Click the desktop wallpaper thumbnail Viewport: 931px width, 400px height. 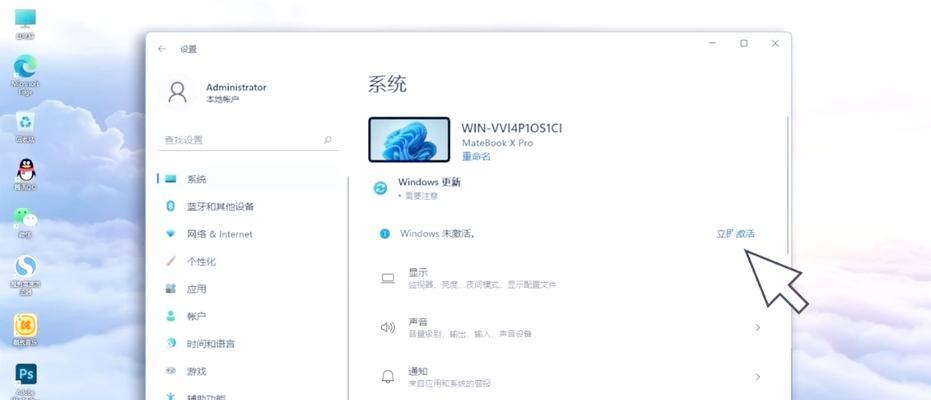[x=409, y=139]
